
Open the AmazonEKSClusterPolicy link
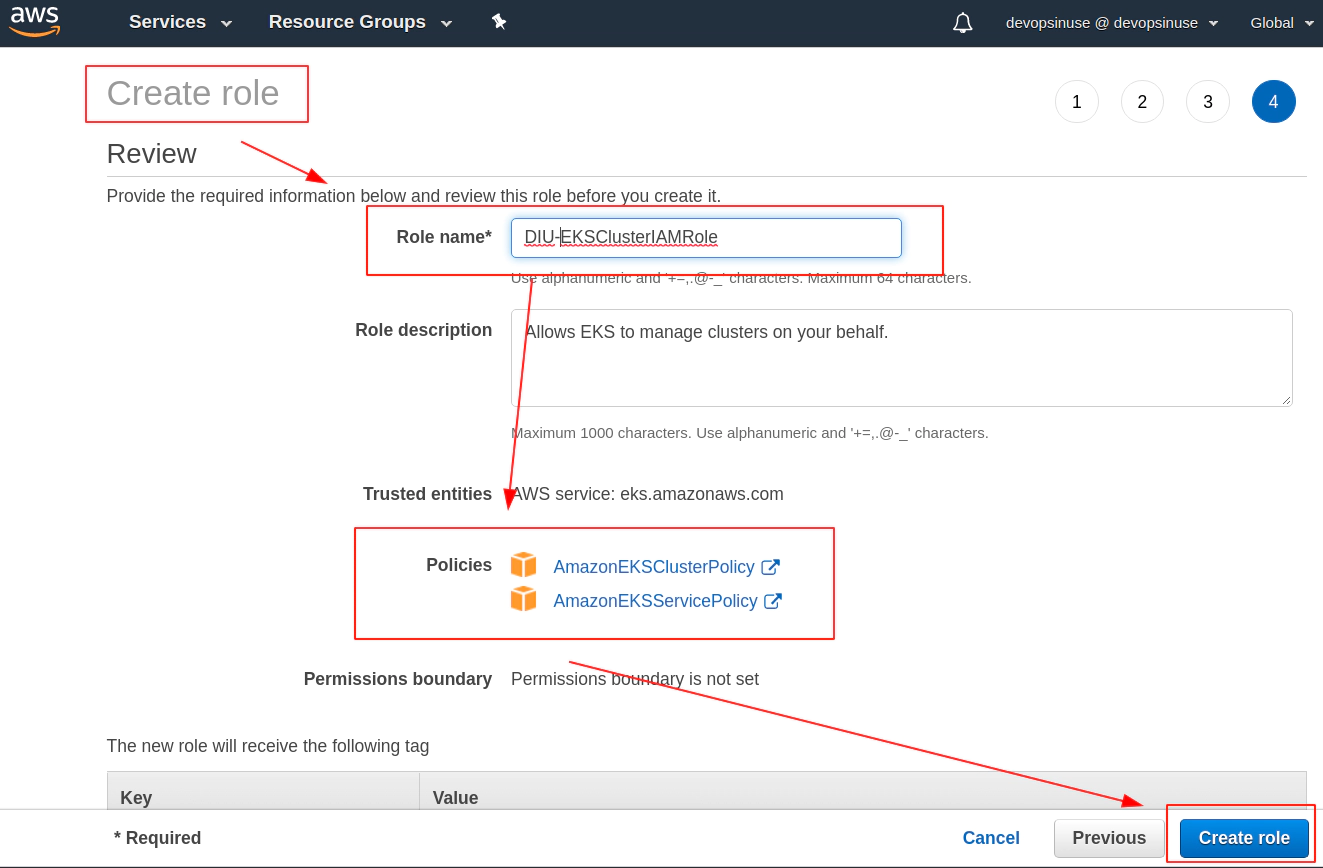tap(654, 567)
